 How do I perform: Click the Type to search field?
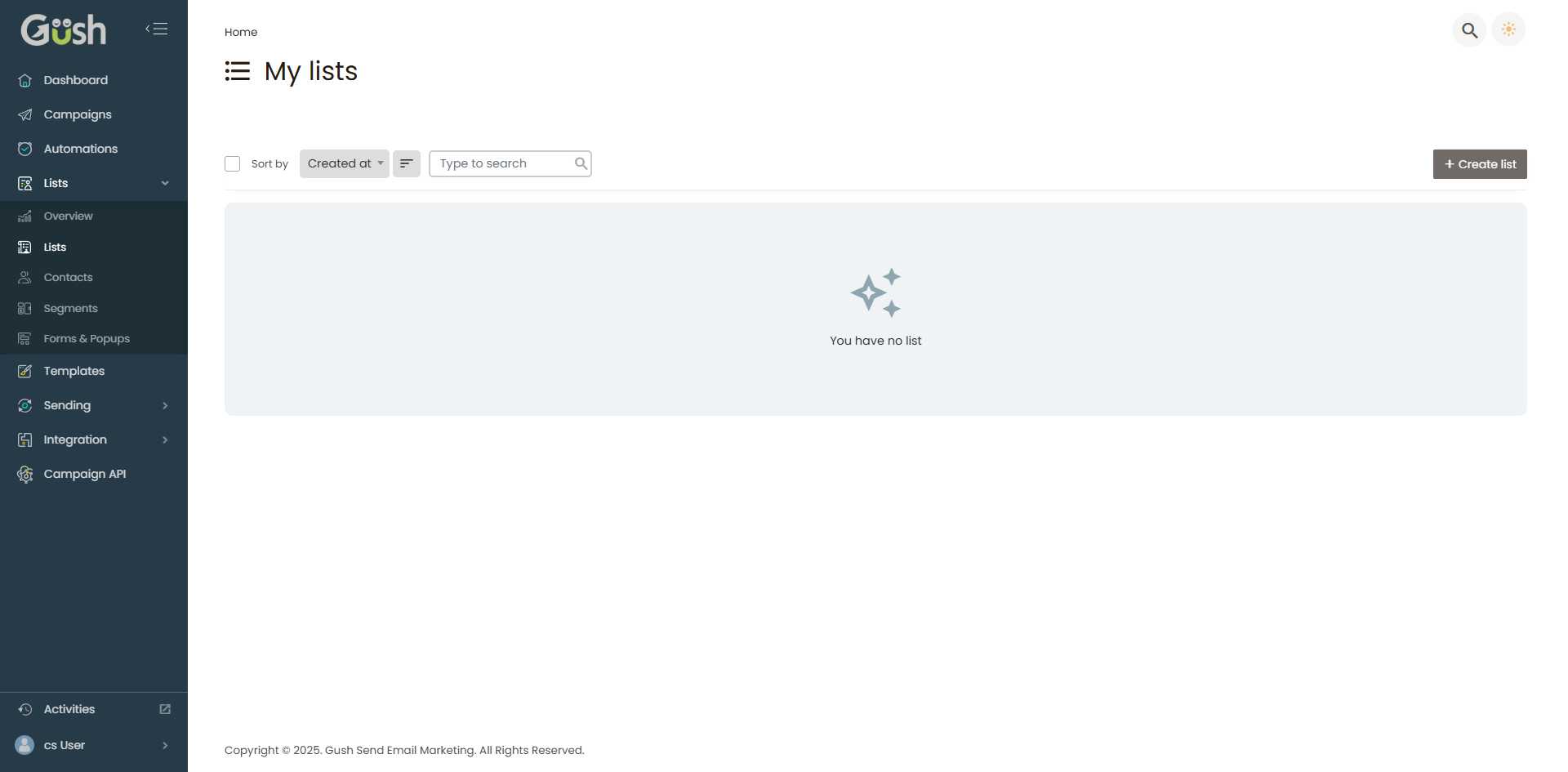coord(510,163)
